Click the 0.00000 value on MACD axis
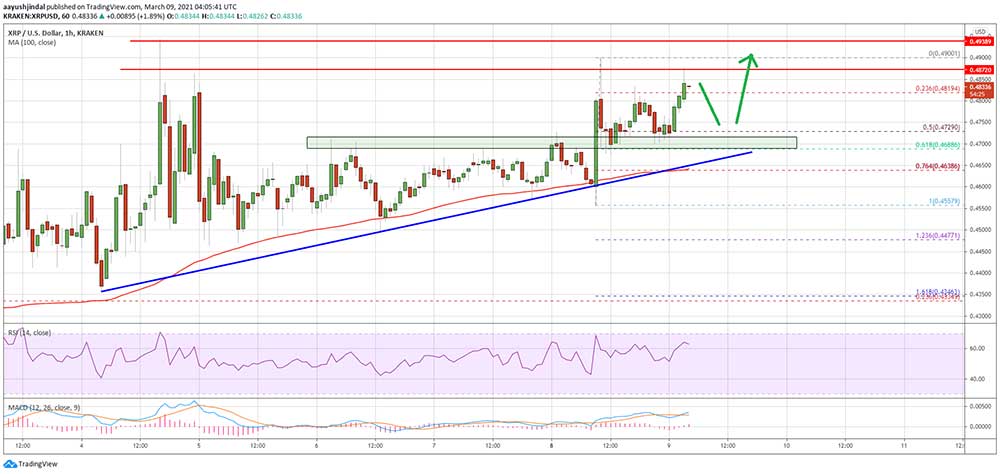Viewport: 1000px width, 474px height. (x=979, y=427)
